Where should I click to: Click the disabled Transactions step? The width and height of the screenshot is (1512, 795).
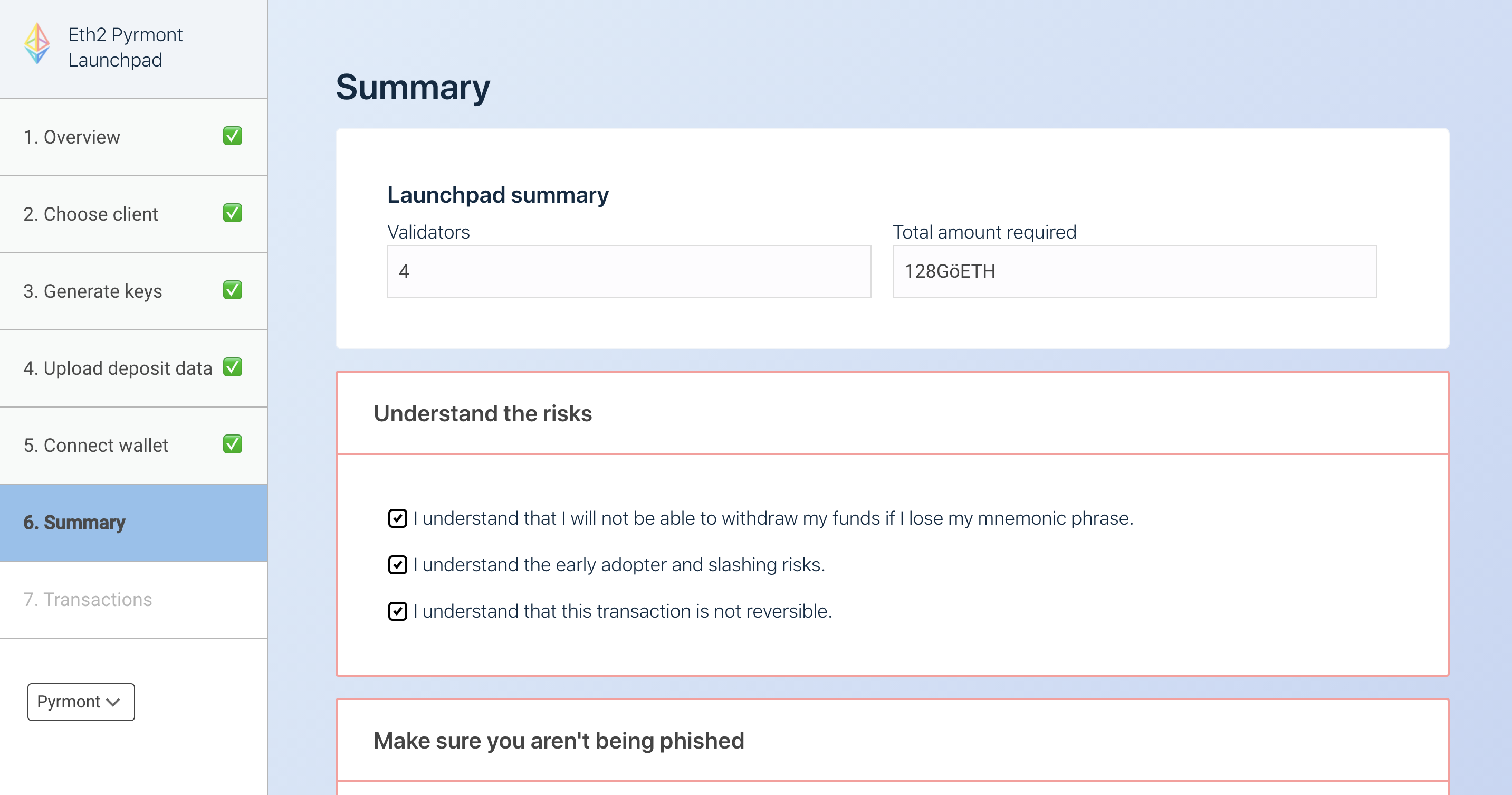[x=88, y=599]
